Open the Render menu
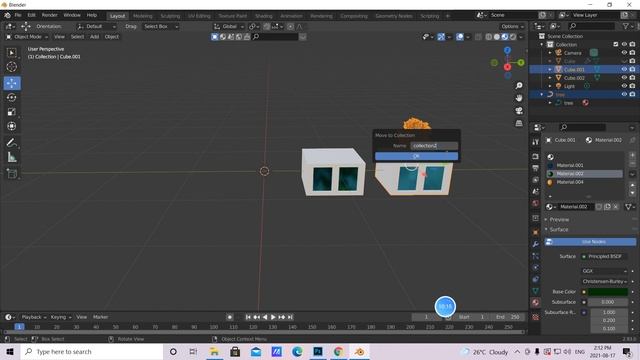The image size is (640, 360). coord(50,15)
